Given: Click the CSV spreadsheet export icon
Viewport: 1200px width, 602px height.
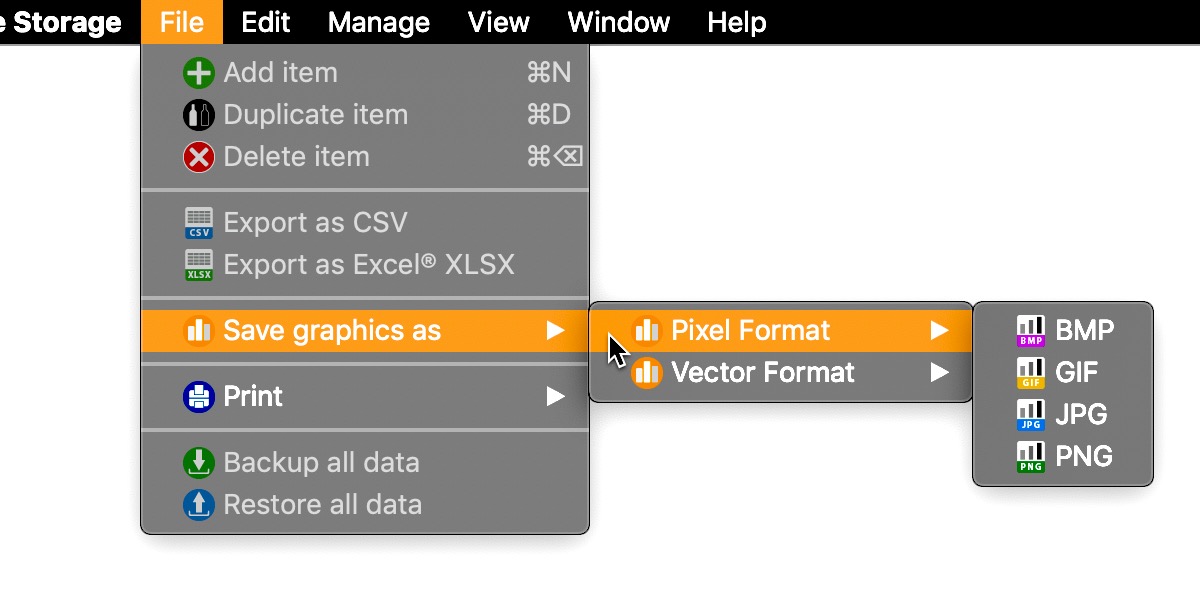Looking at the screenshot, I should pos(199,223).
